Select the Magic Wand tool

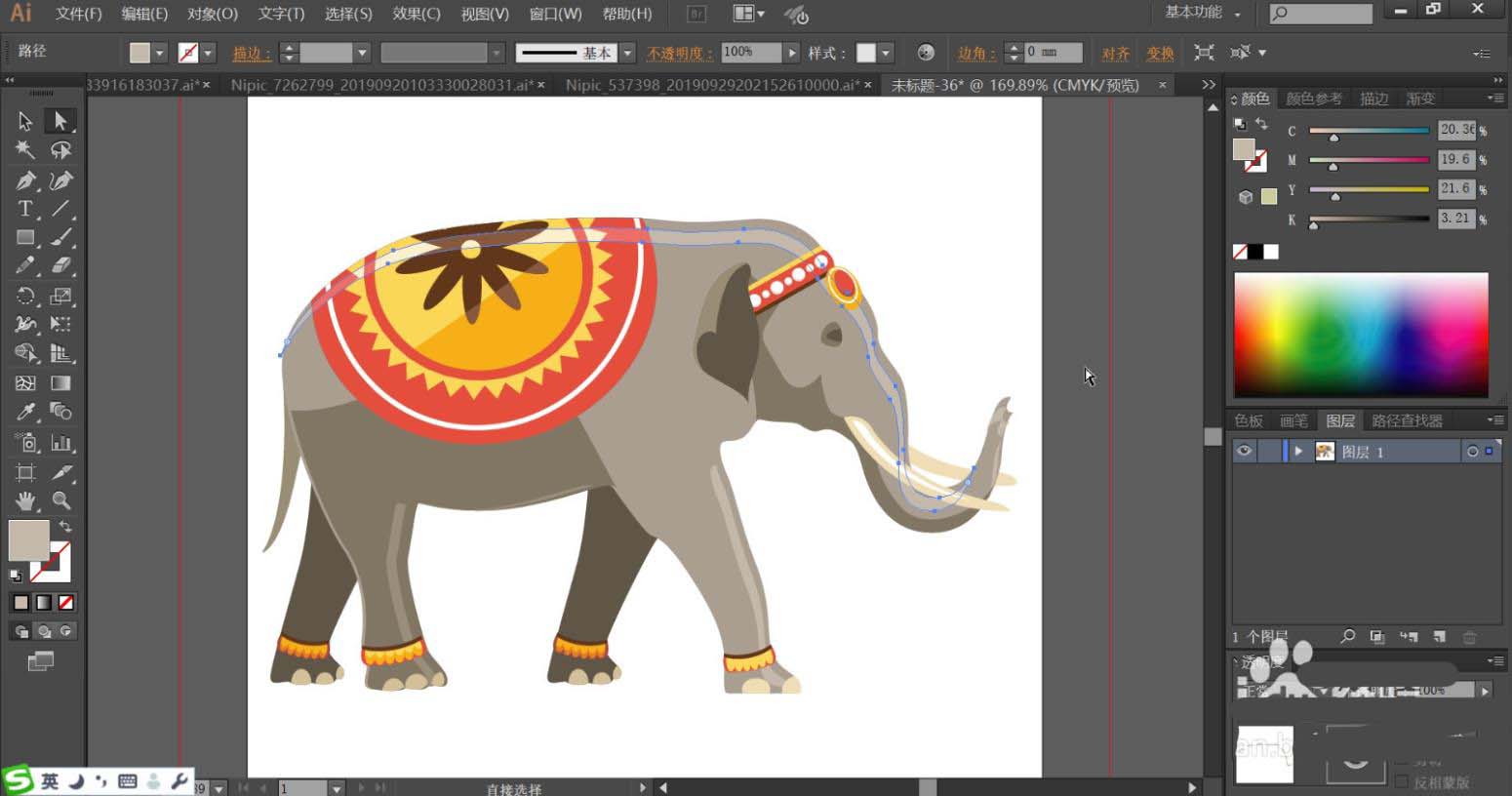pyautogui.click(x=25, y=150)
